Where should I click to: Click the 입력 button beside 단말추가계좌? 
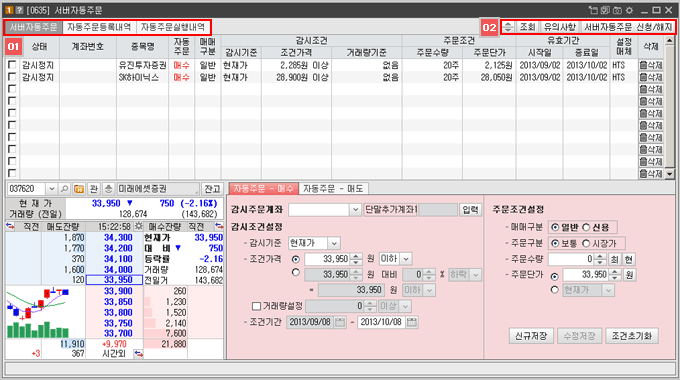471,210
